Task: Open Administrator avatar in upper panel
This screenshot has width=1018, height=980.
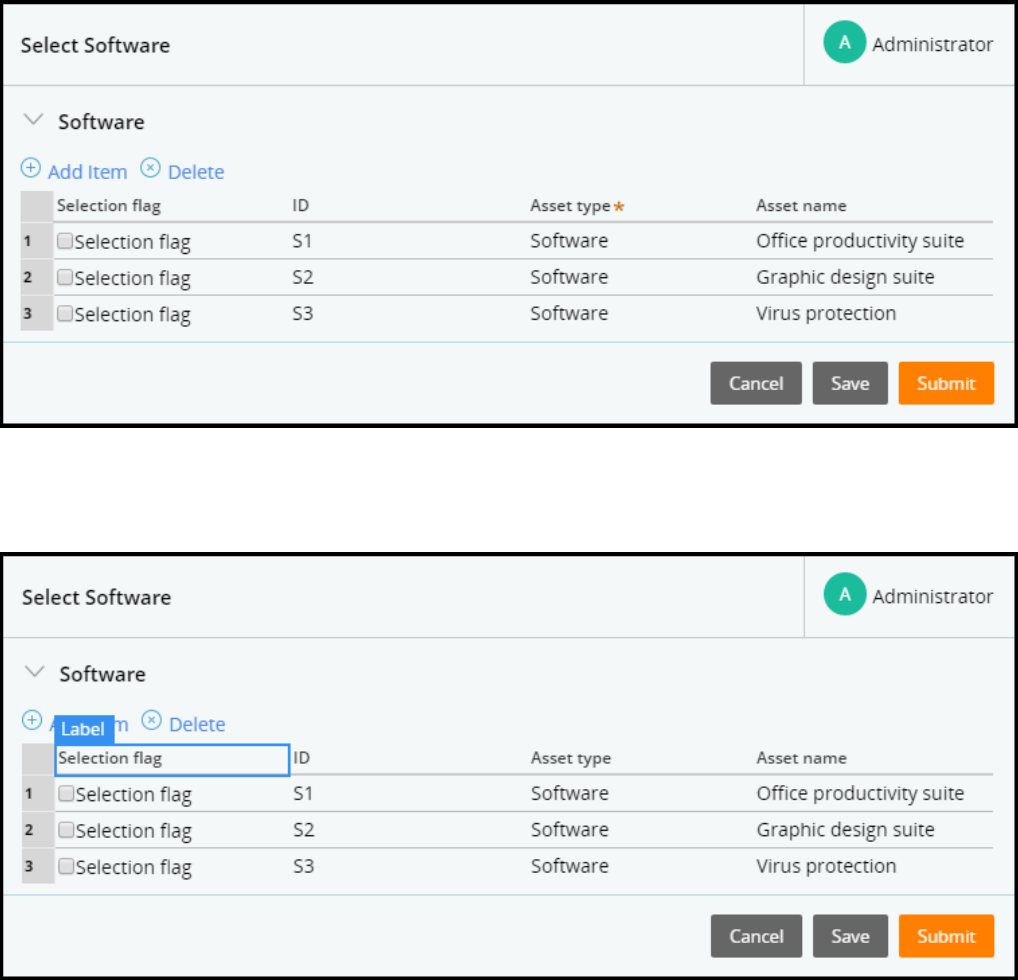Action: (845, 43)
